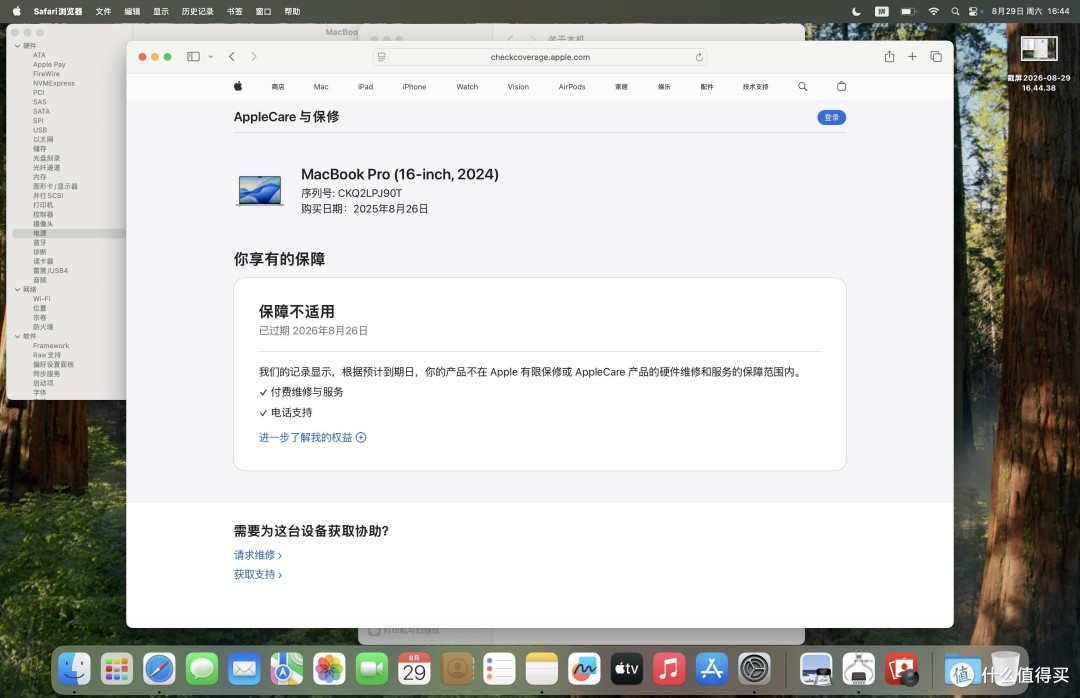Collapse the 软件 section in System Information

17,336
